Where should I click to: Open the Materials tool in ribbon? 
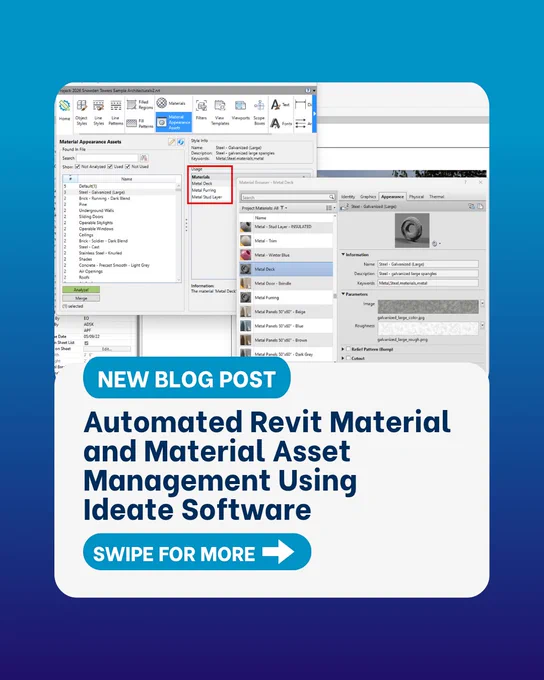pyautogui.click(x=171, y=103)
